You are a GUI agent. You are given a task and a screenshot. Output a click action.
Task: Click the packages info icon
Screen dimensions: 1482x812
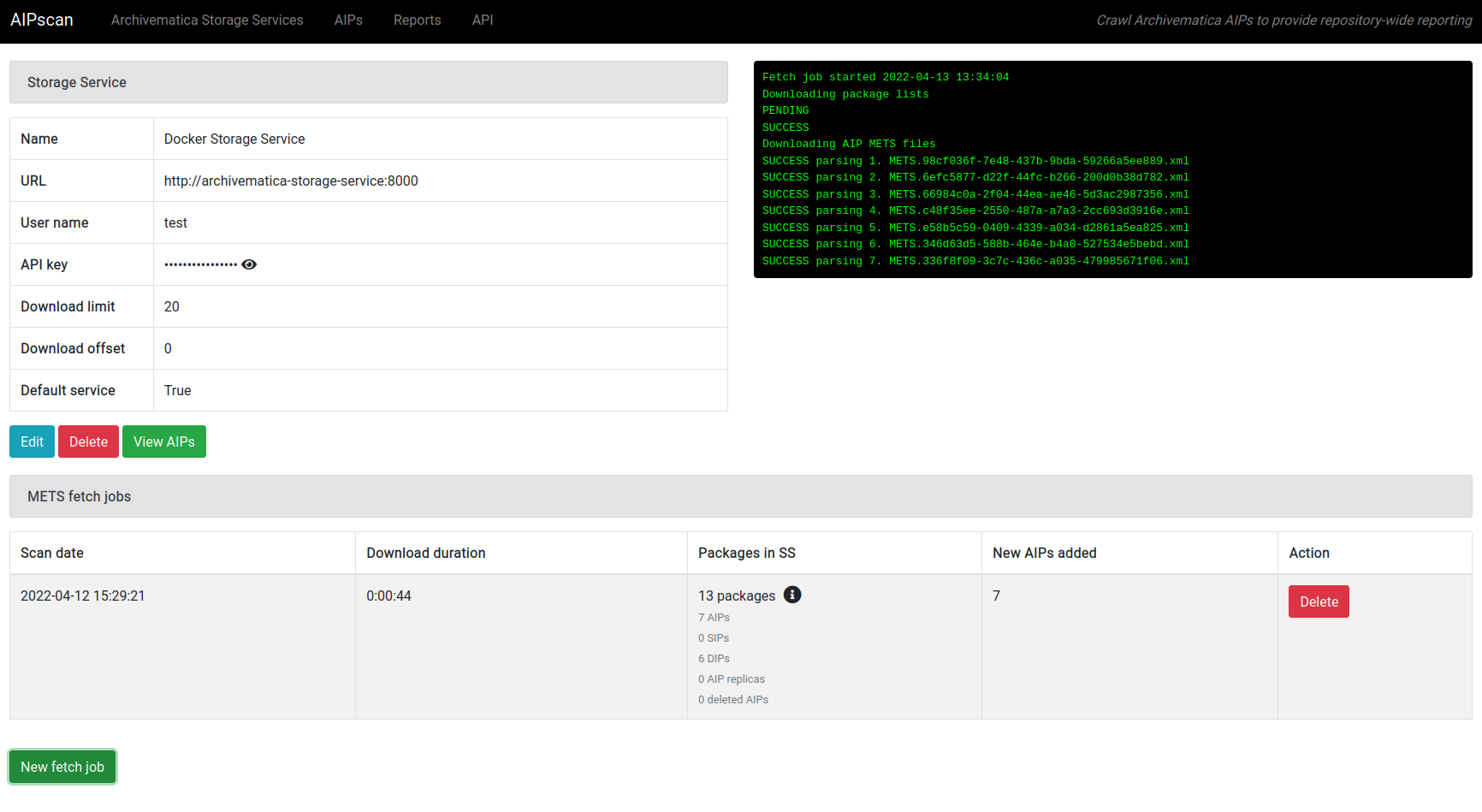792,595
